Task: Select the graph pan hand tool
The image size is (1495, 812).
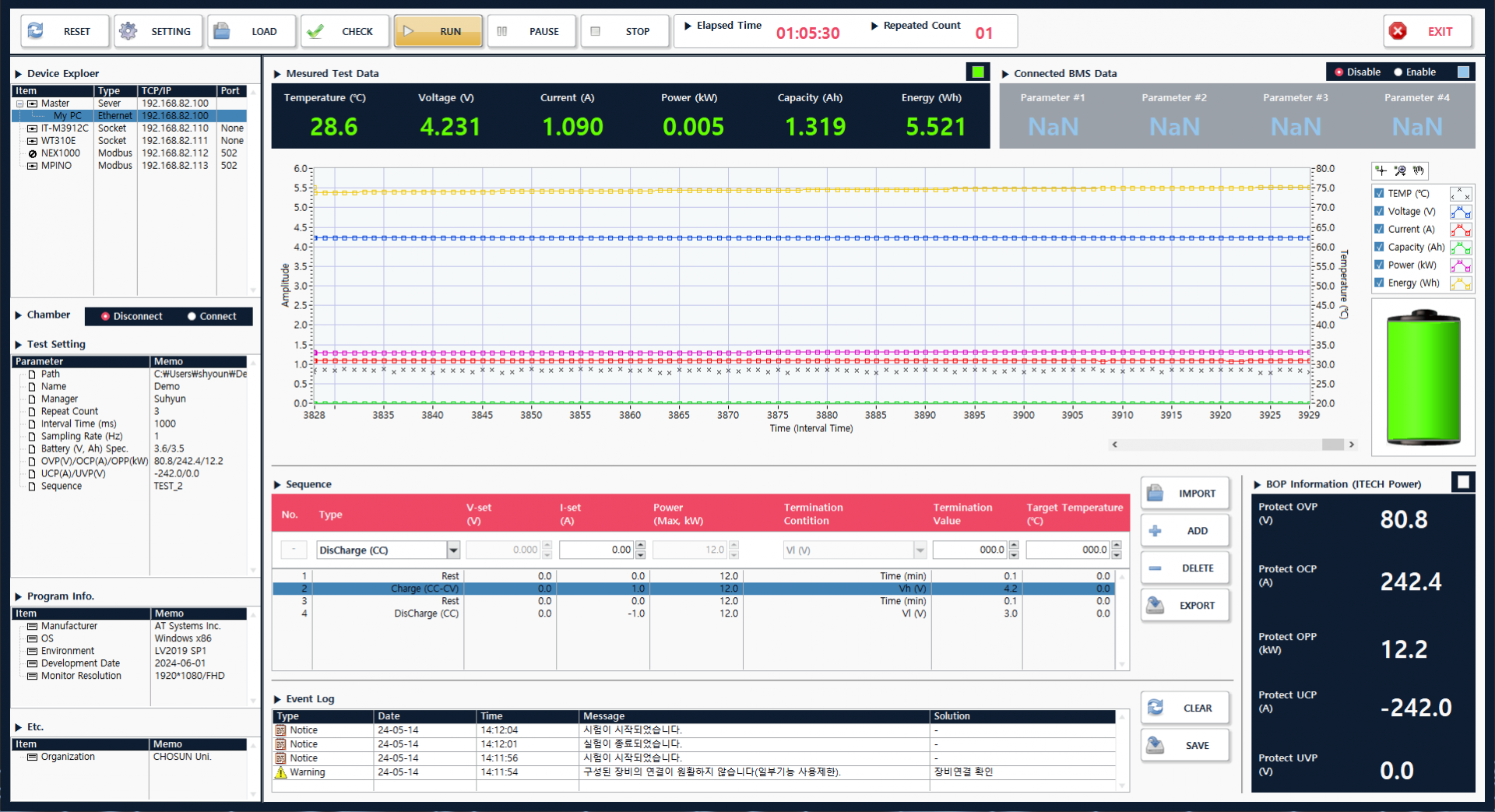Action: click(1419, 170)
